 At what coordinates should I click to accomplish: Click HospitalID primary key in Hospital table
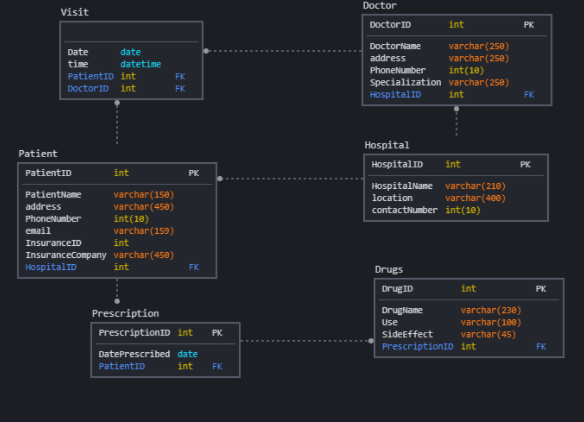coord(397,165)
